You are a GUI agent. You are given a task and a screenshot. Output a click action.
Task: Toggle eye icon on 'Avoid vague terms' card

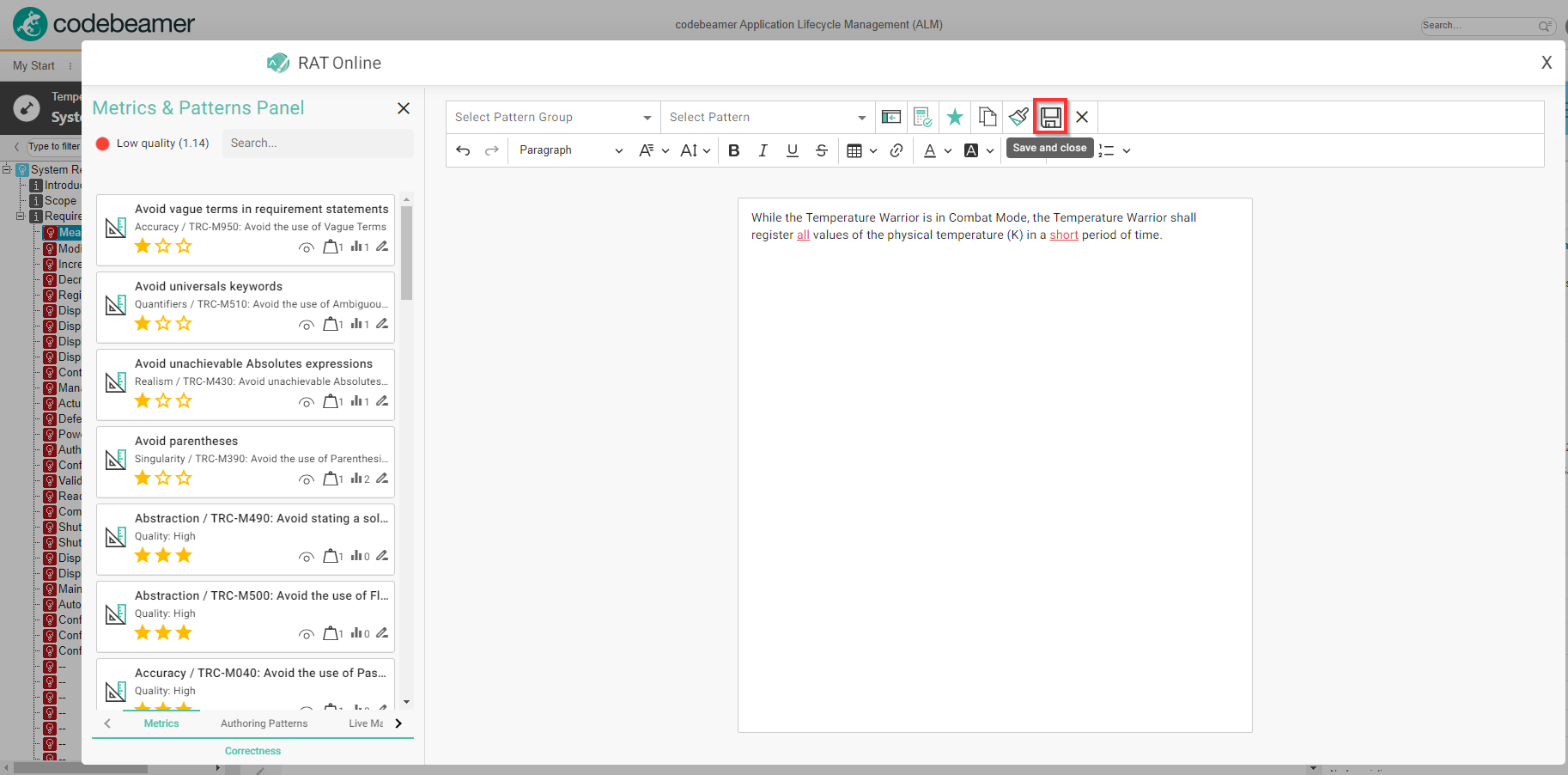pos(306,248)
